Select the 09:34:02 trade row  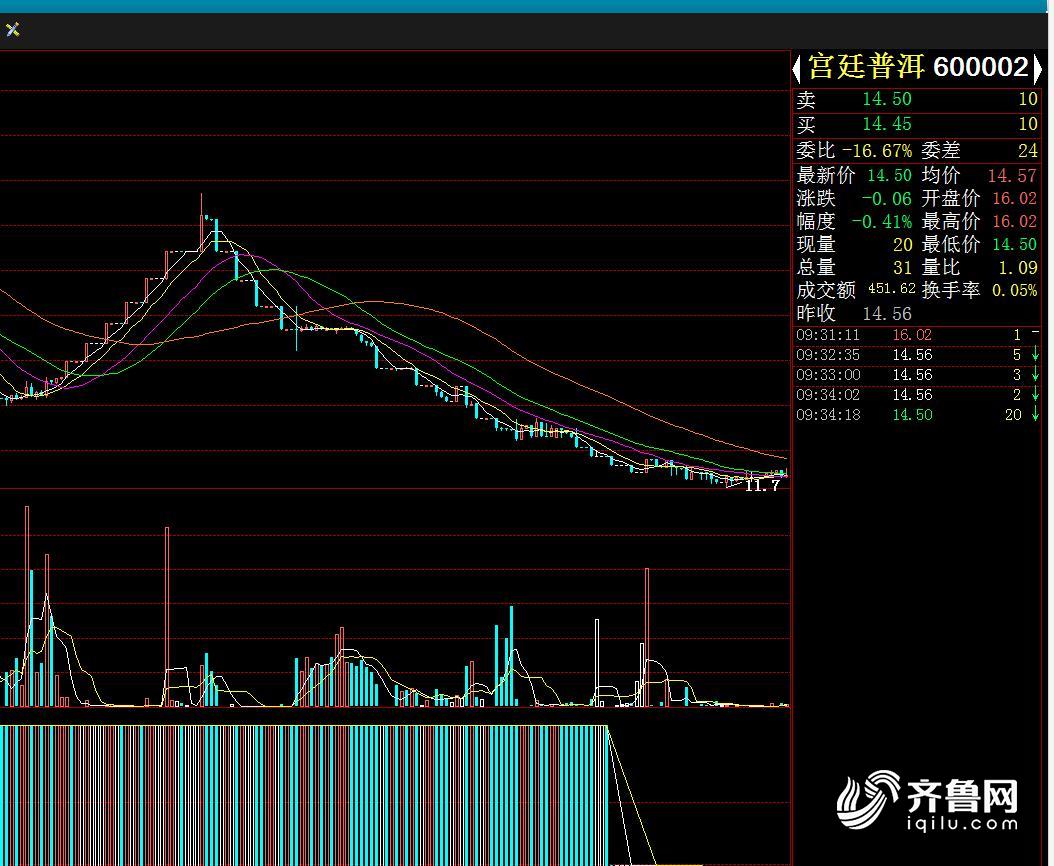918,395
